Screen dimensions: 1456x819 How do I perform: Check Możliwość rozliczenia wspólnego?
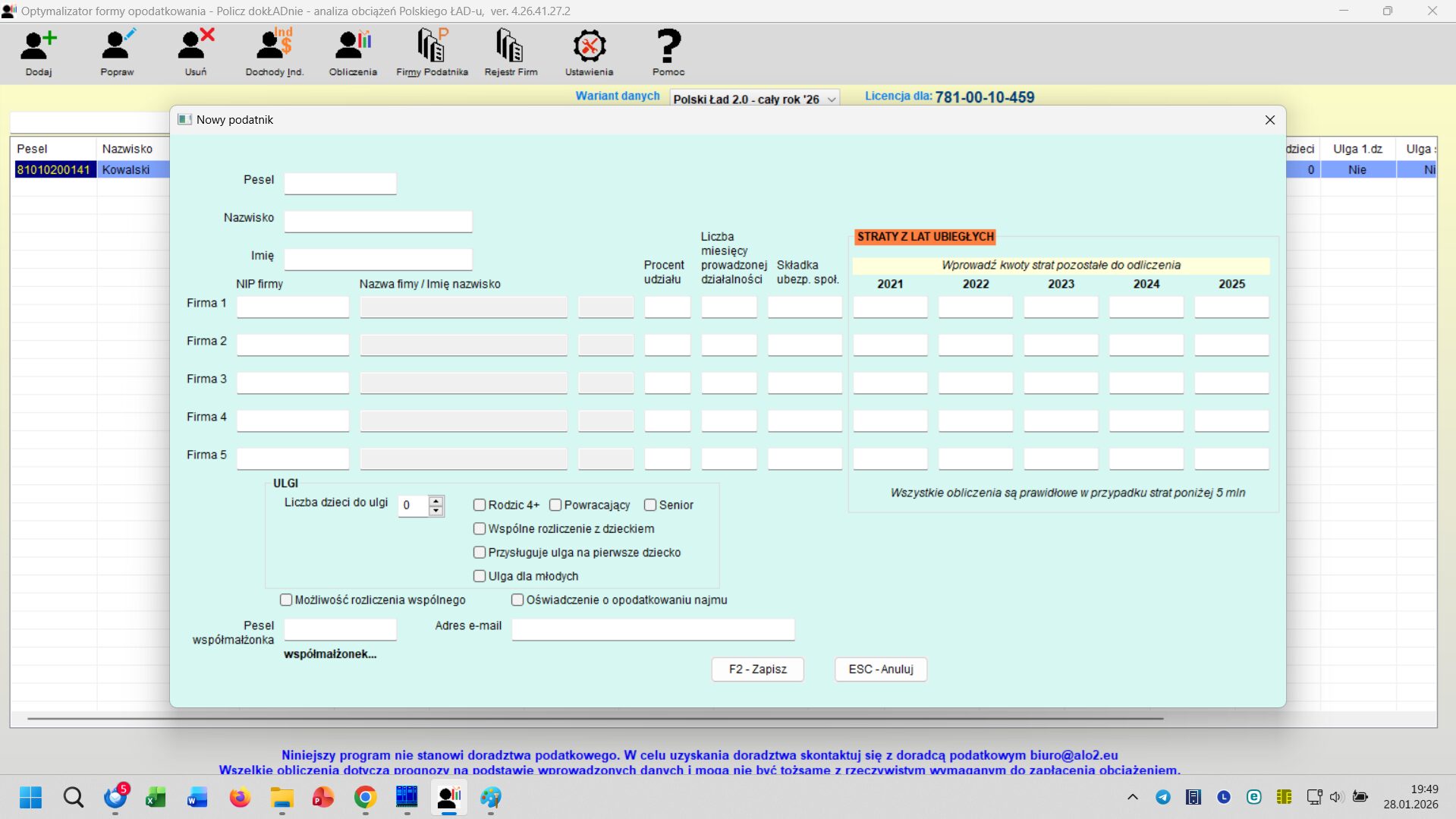(286, 600)
